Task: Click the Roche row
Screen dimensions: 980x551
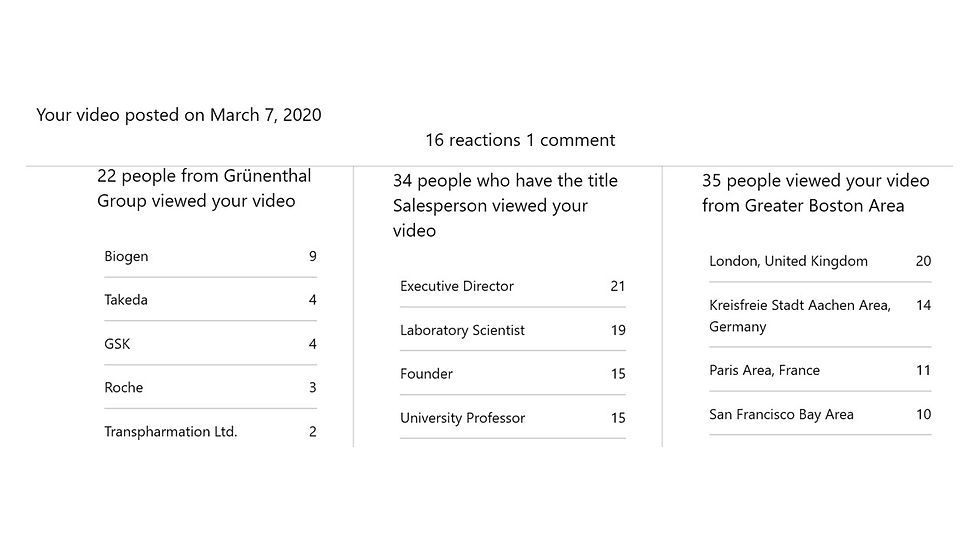Action: (x=210, y=387)
